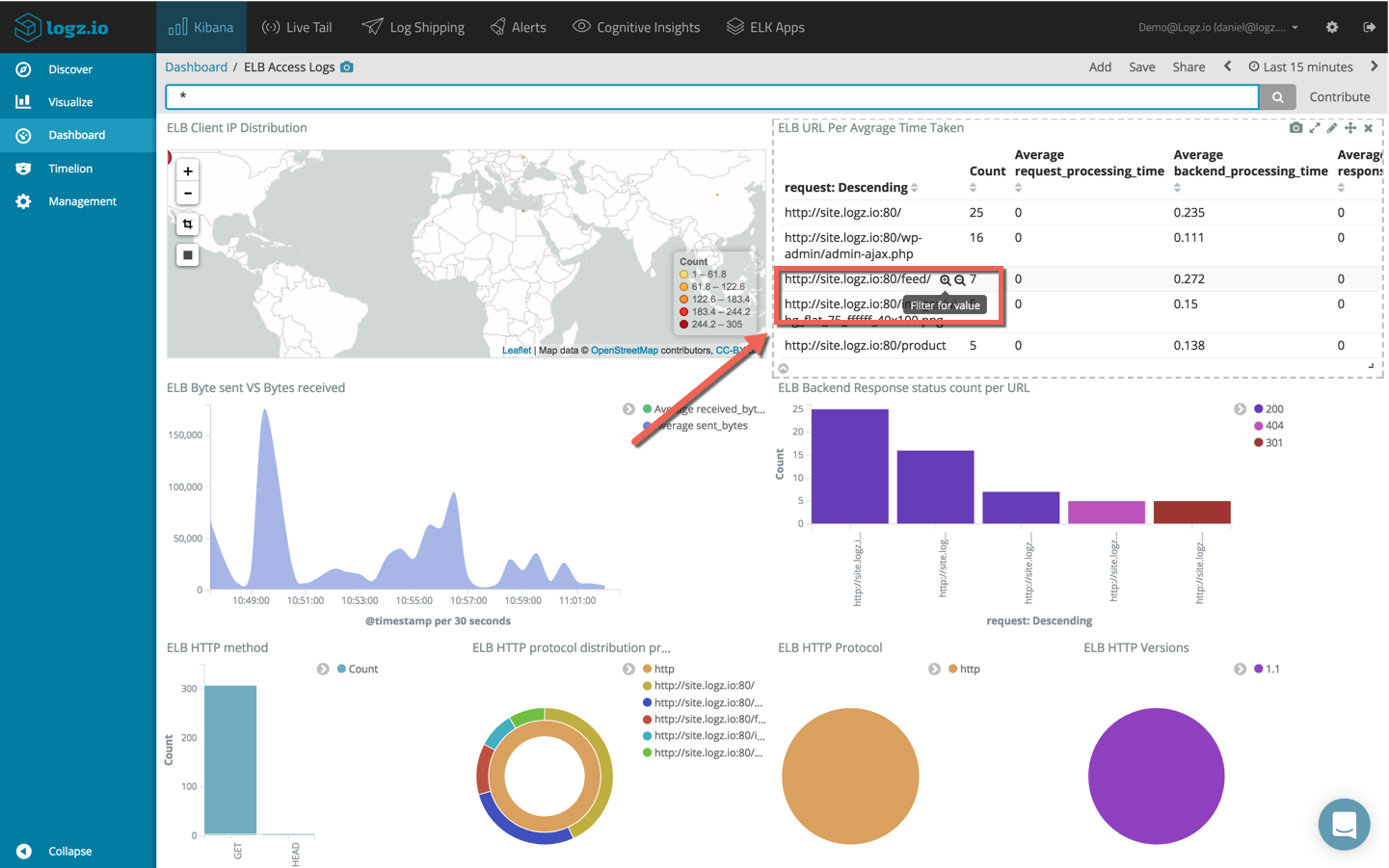Focus the query search bar
The width and height of the screenshot is (1389, 868).
click(x=712, y=96)
